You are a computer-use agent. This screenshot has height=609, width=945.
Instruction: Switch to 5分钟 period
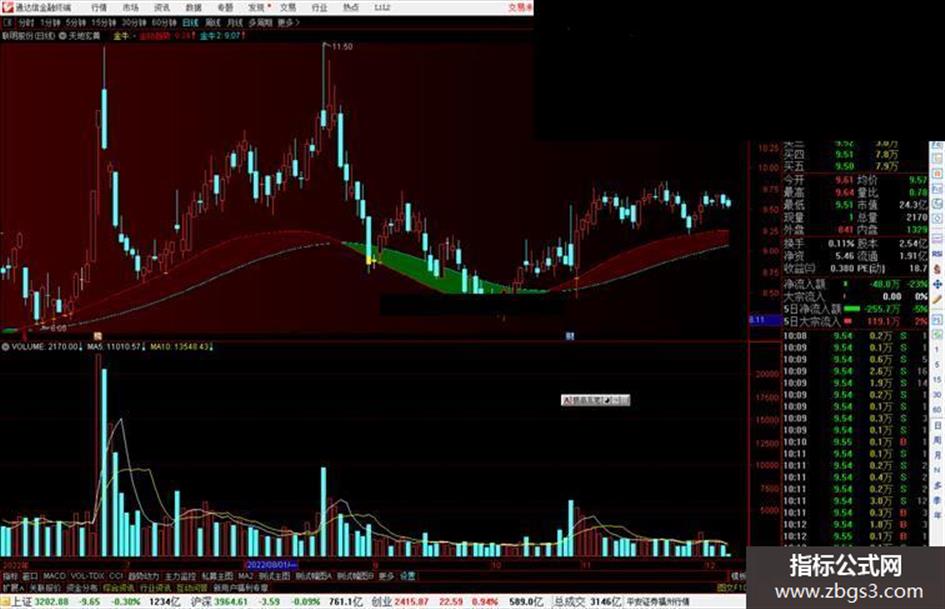pyautogui.click(x=77, y=23)
